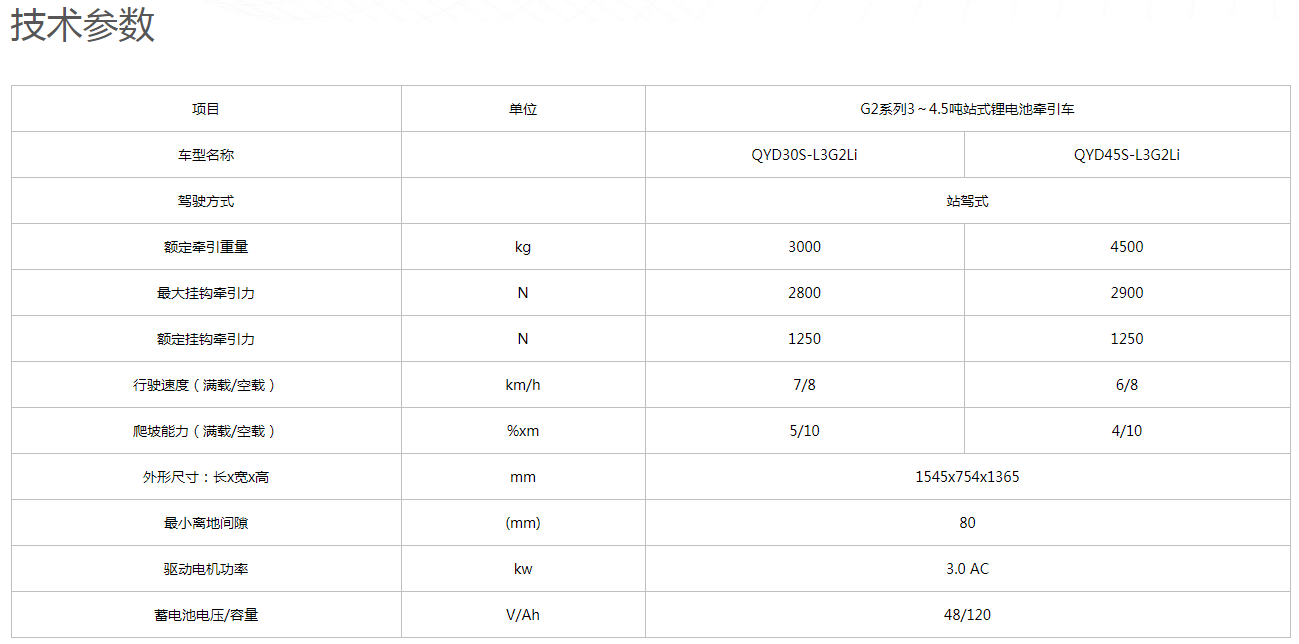
Task: Click the QYD30S-L3G2Li model name cell
Action: [x=804, y=155]
